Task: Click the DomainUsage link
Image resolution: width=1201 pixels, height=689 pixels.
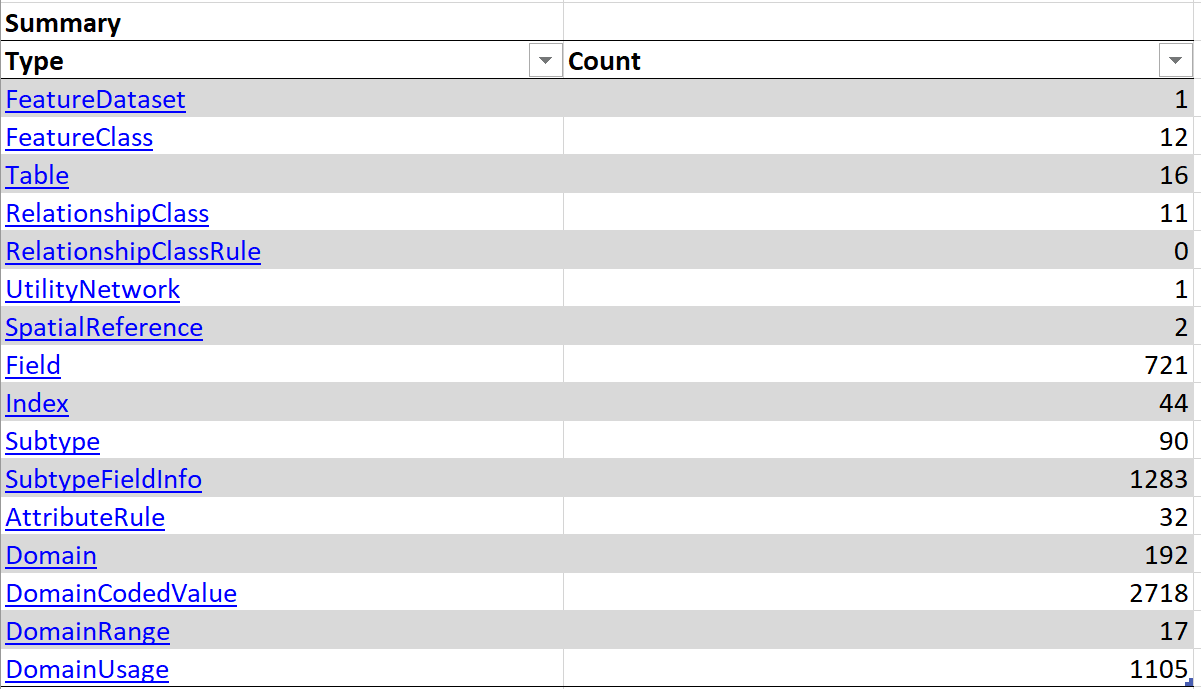Action: 87,670
